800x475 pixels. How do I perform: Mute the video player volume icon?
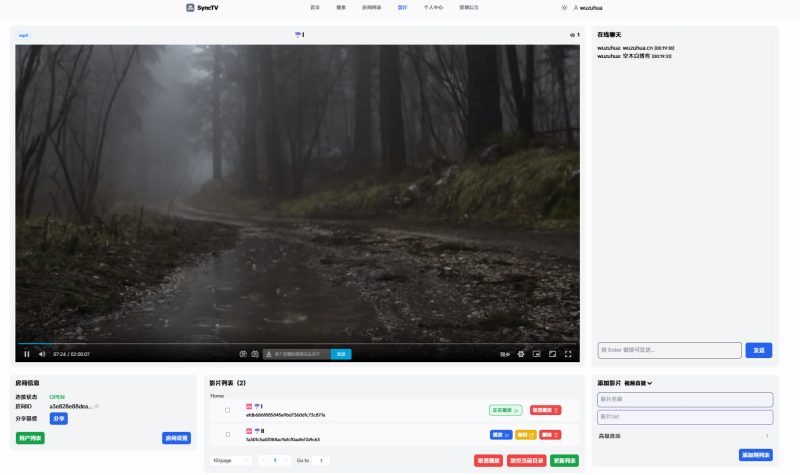(42, 354)
